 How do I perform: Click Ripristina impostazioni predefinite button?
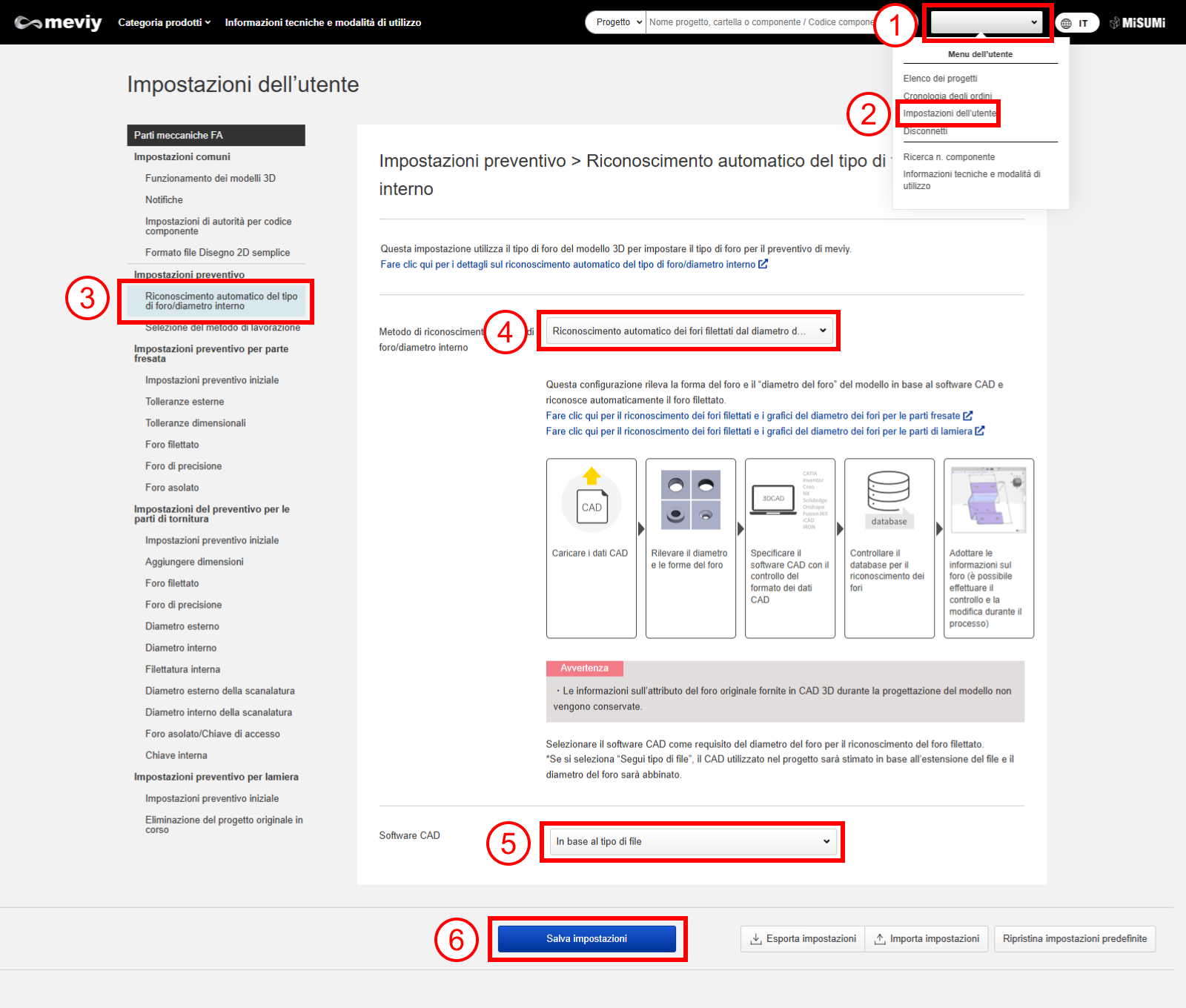[1074, 938]
